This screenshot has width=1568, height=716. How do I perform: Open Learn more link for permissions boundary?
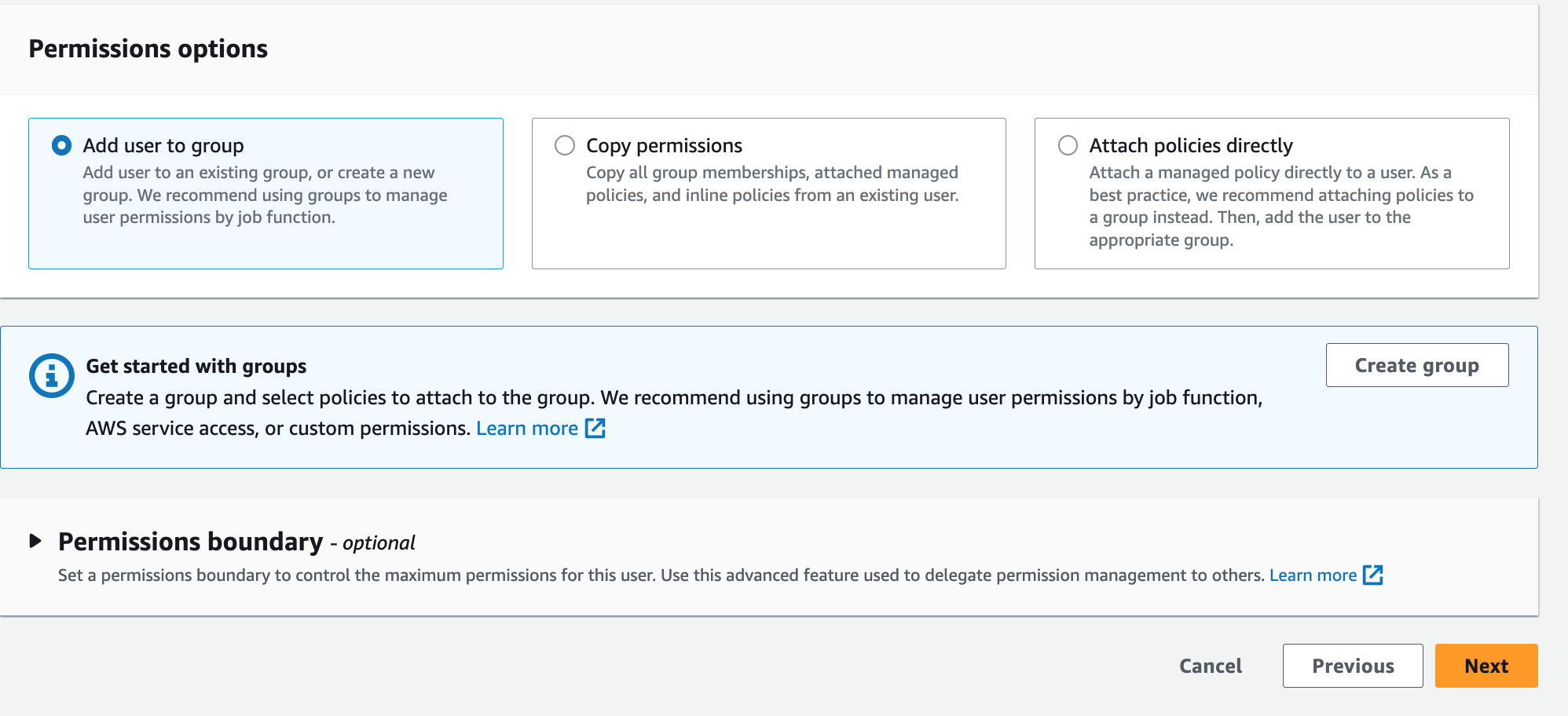[x=1313, y=575]
